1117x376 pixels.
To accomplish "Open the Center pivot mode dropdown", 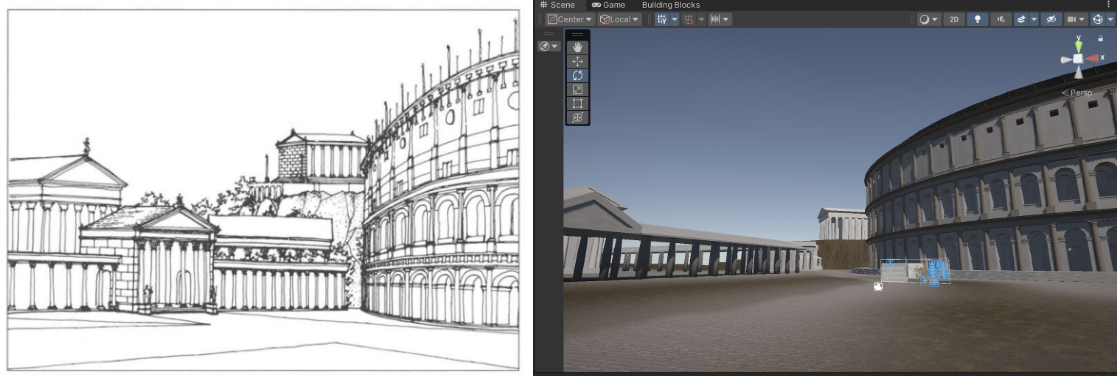I will [x=570, y=19].
